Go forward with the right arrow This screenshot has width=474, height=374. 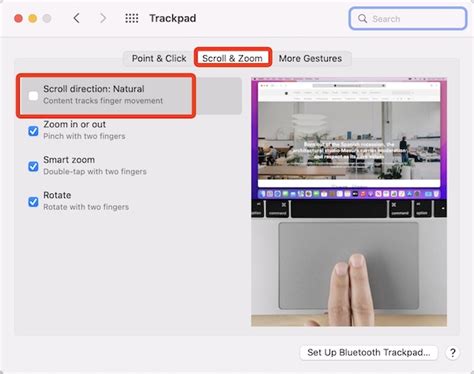click(x=103, y=18)
